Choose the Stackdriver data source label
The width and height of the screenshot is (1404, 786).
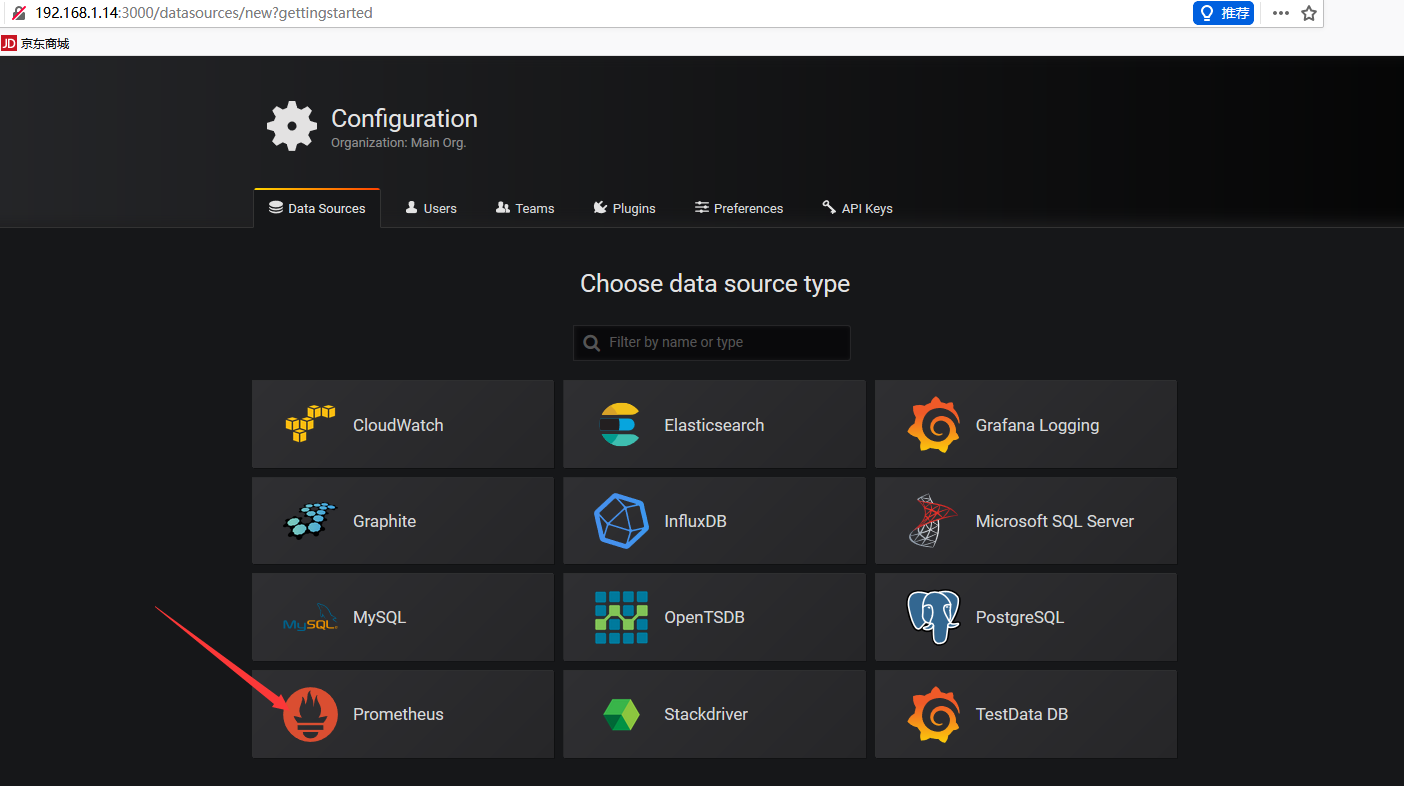coord(706,714)
